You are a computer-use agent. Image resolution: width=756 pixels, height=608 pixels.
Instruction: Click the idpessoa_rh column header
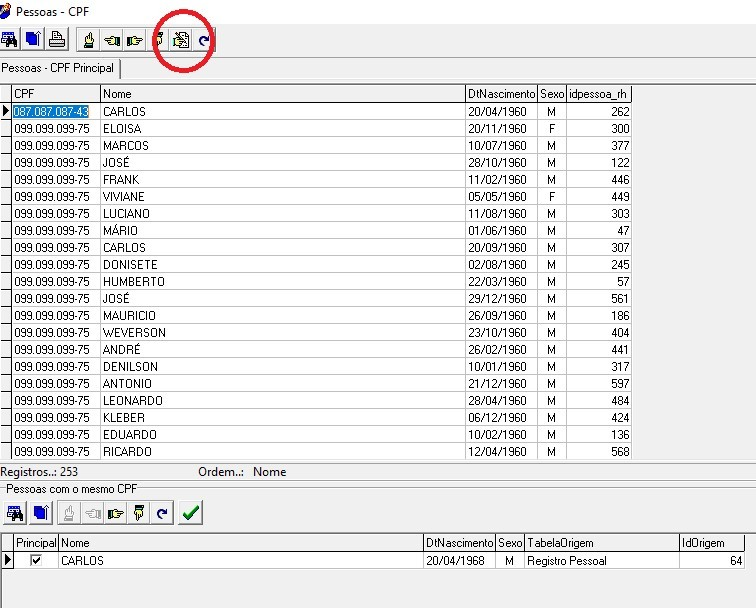coord(598,94)
